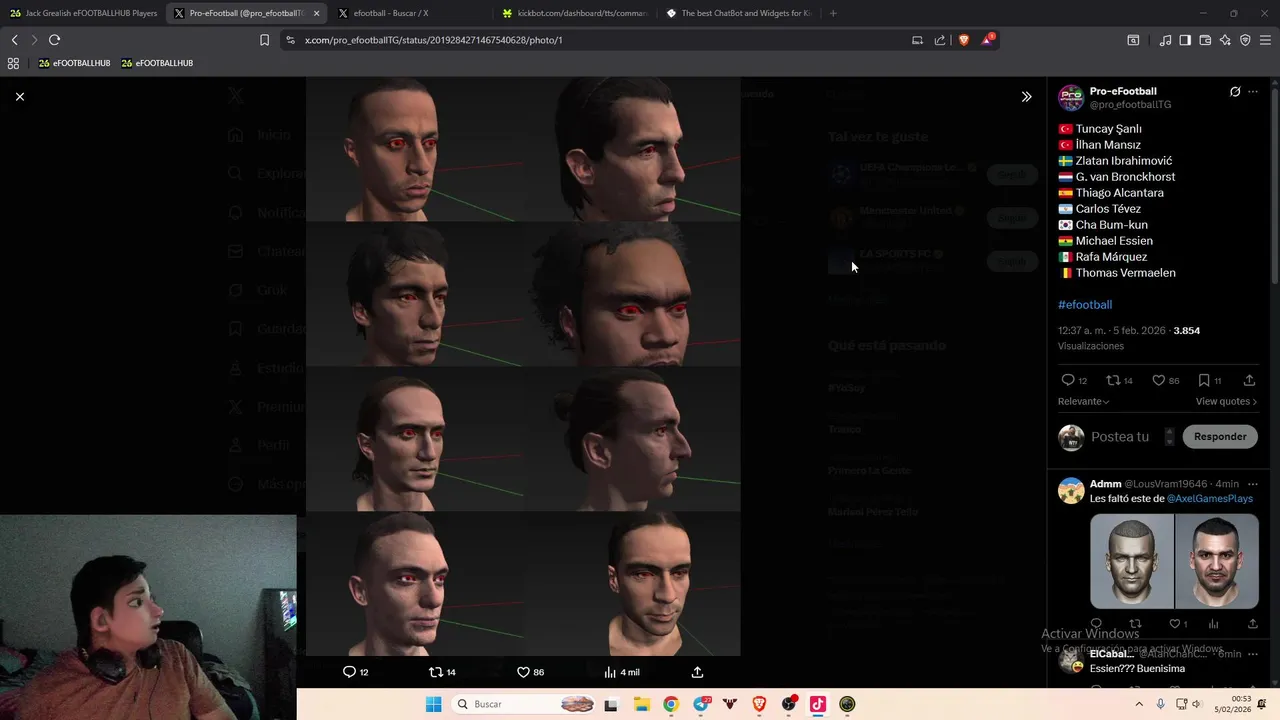The width and height of the screenshot is (1280, 720).
Task: Go back with the browser back arrow
Action: pyautogui.click(x=14, y=40)
